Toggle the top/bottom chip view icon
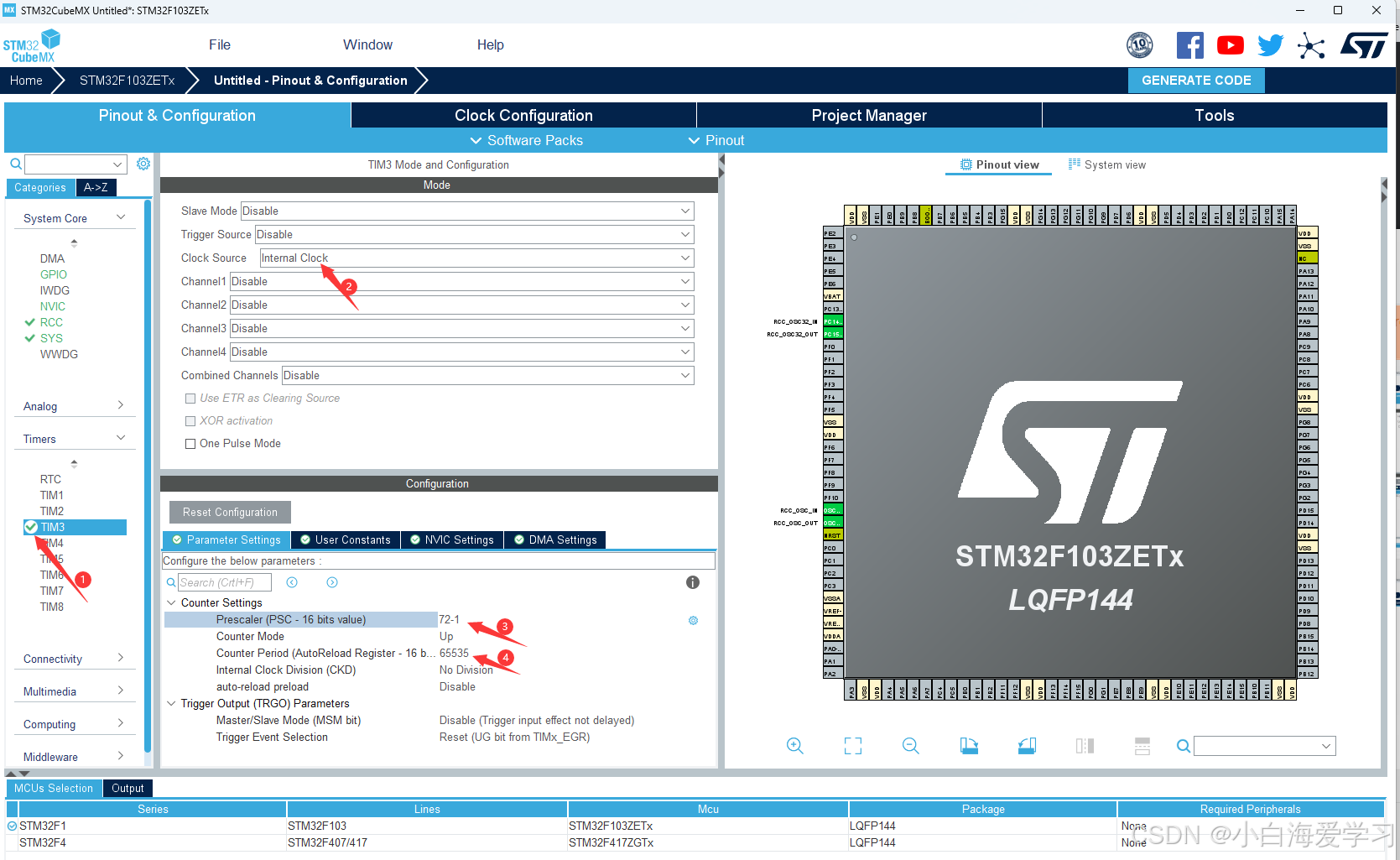Screen dimensions: 1400x860 coord(1085,746)
